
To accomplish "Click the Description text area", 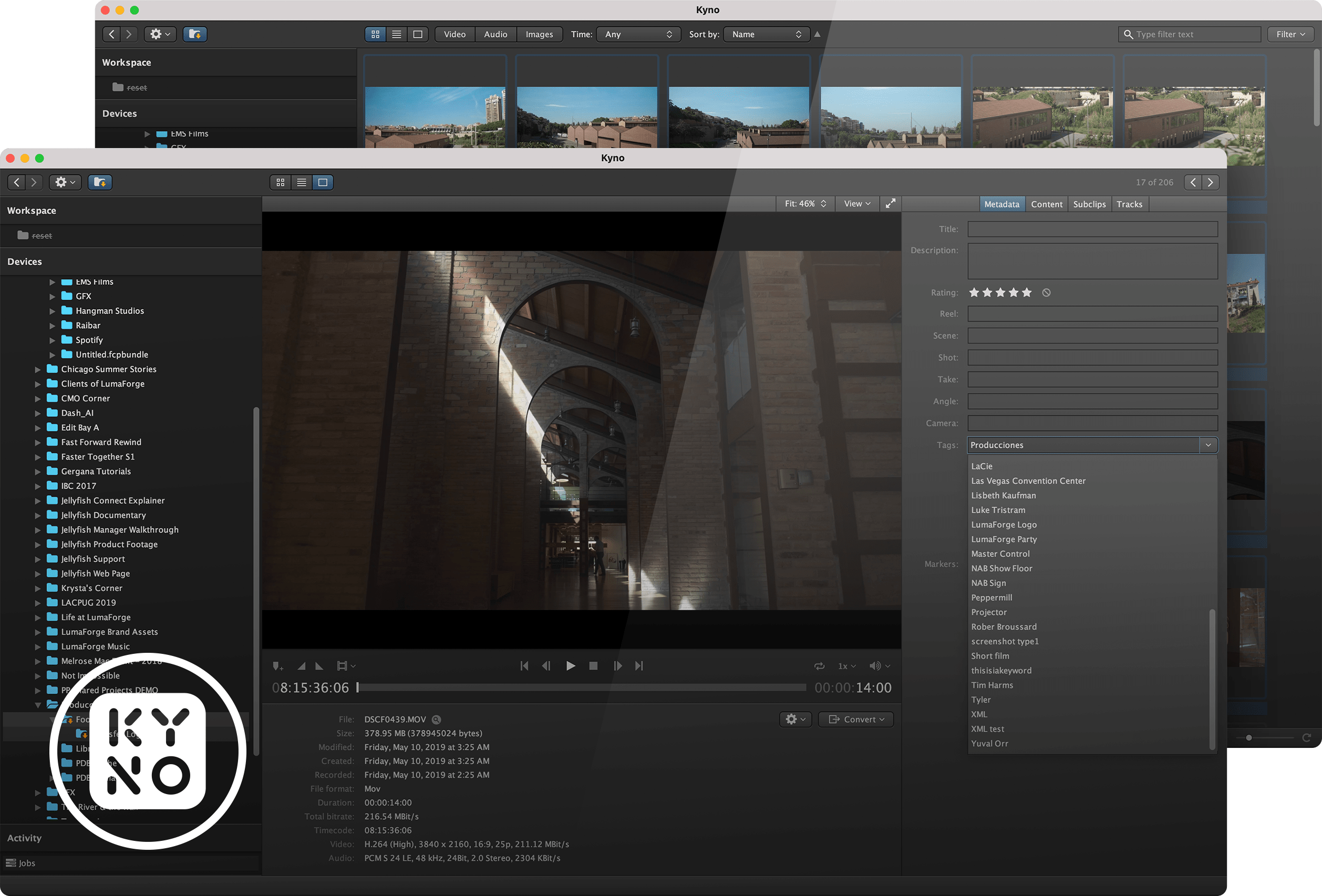I will [x=1092, y=261].
